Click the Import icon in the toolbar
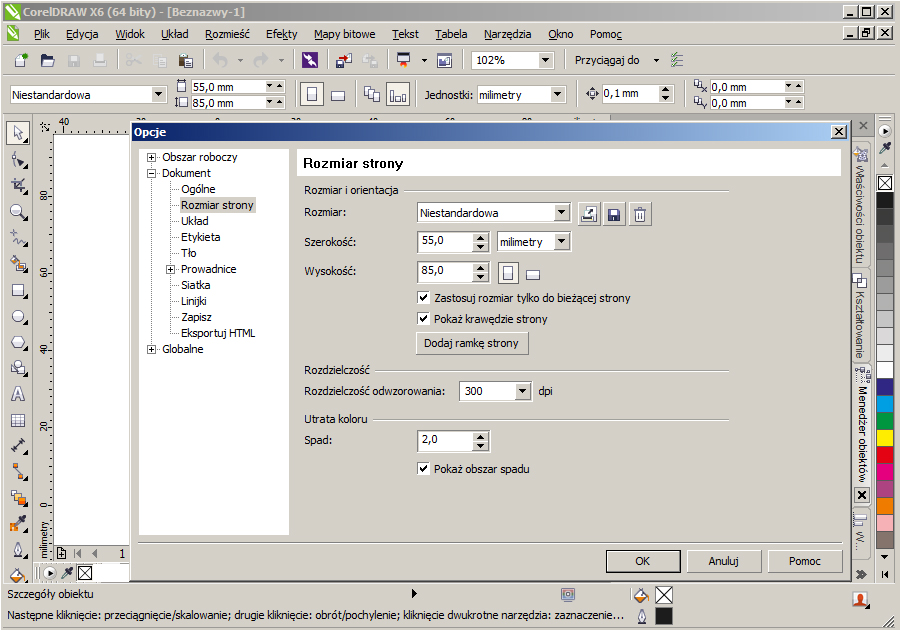This screenshot has width=900, height=630. tap(344, 60)
